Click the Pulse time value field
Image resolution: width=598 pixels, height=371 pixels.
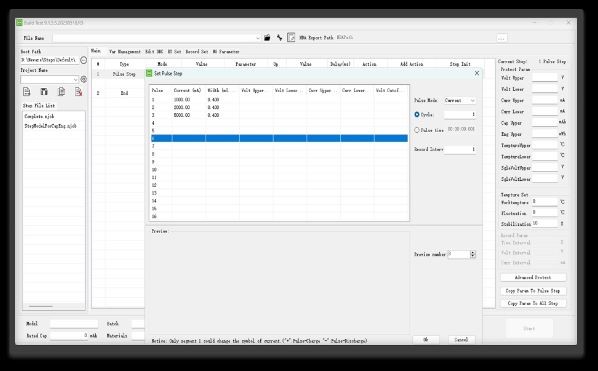tap(461, 129)
